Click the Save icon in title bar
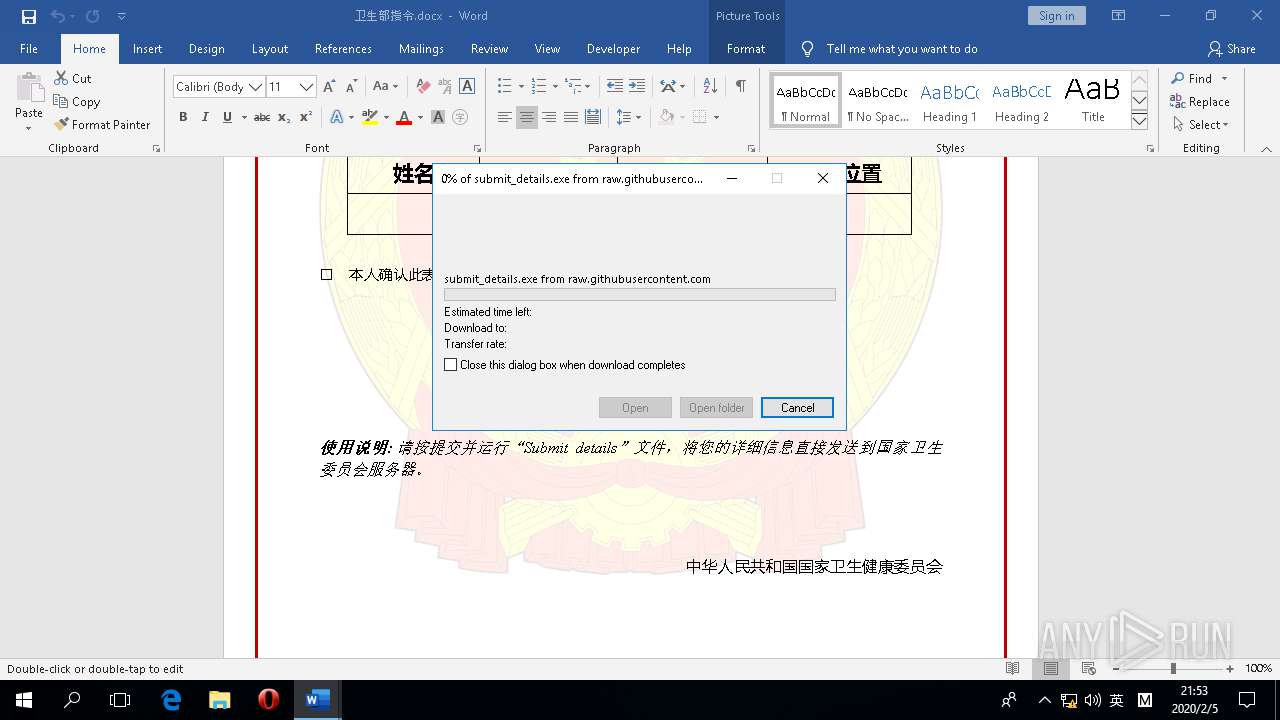 coord(29,16)
